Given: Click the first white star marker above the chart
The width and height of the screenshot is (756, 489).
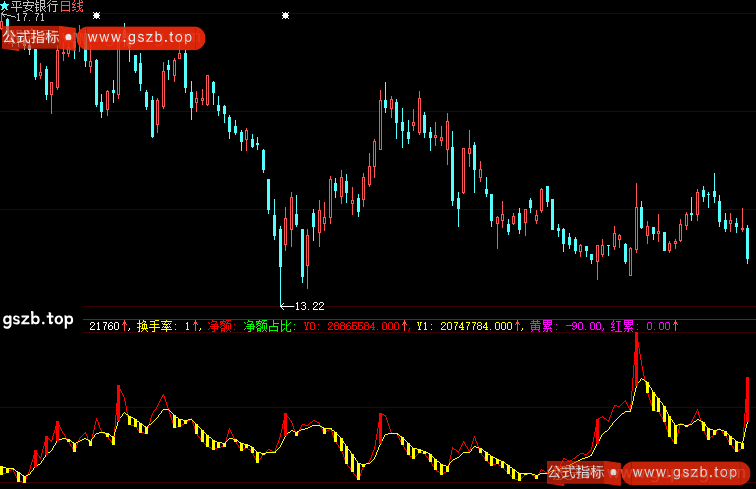Looking at the screenshot, I should tap(96, 16).
